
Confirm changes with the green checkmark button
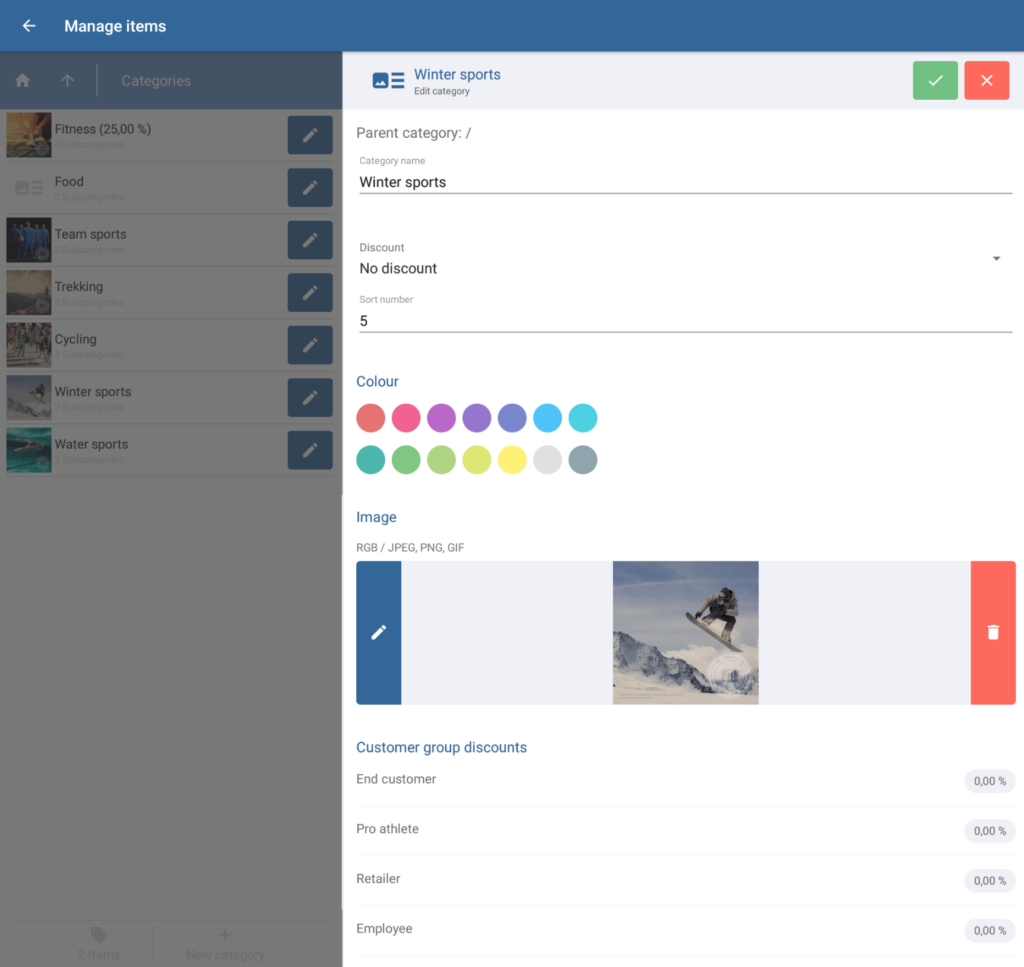[x=935, y=81]
